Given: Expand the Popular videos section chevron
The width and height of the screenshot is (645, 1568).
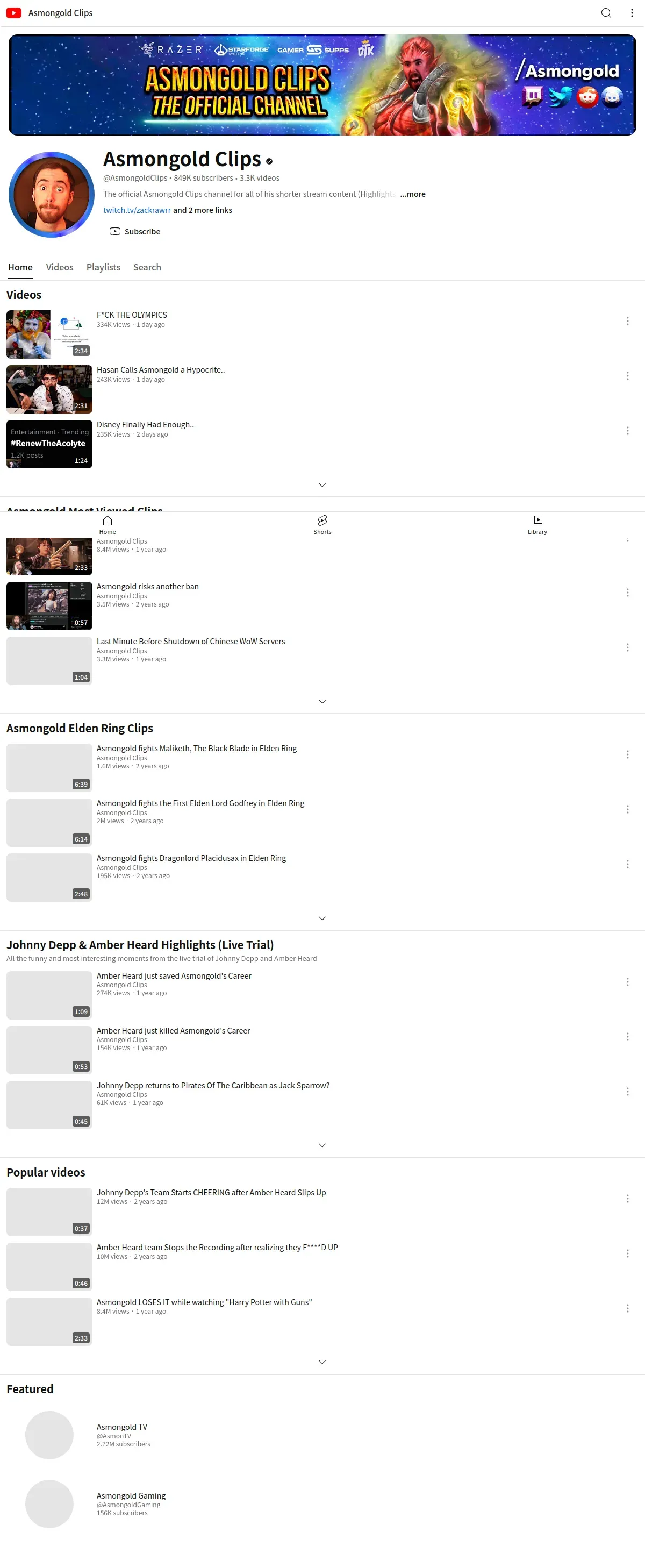Looking at the screenshot, I should point(322,1362).
